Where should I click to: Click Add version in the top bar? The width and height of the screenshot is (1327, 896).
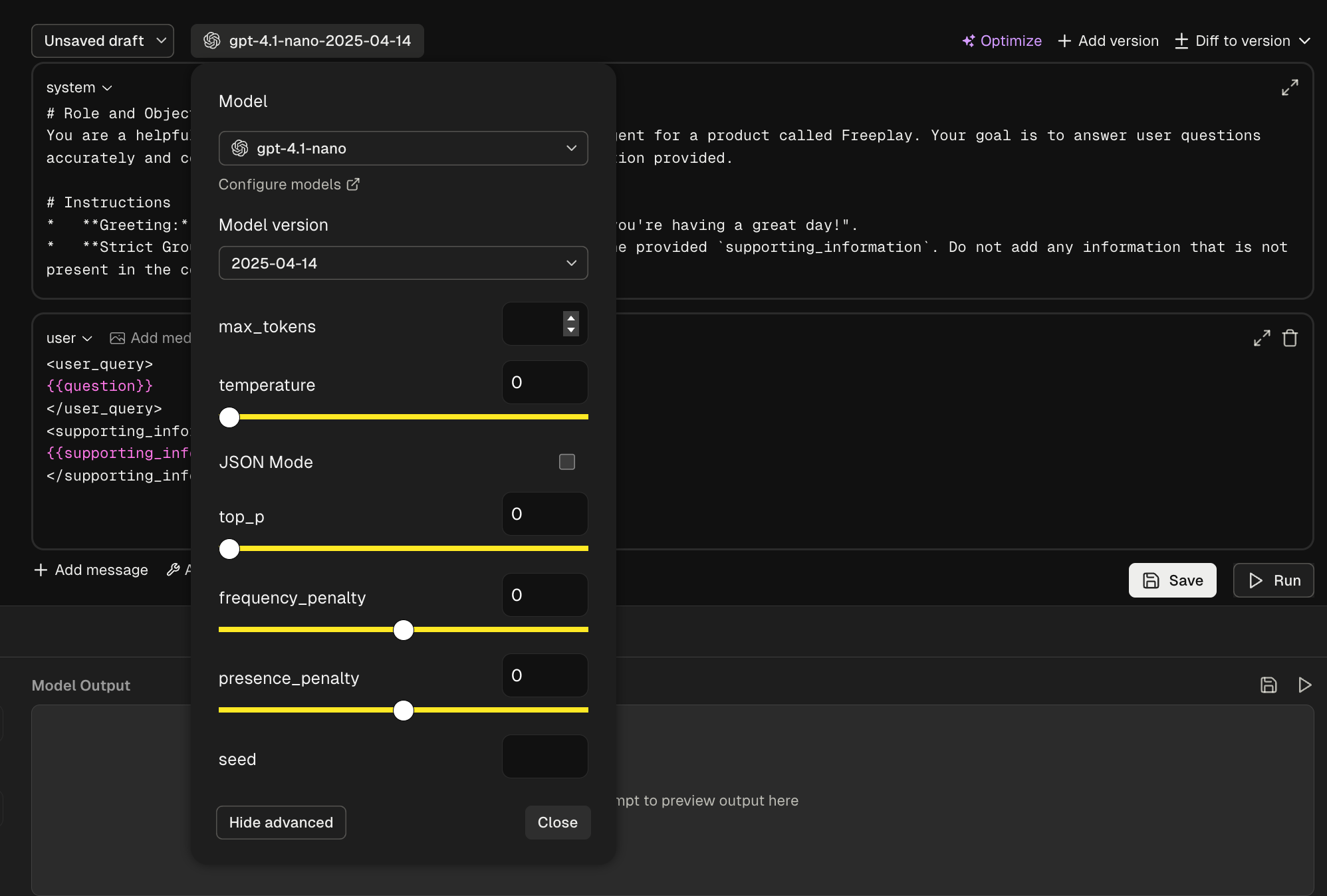pyautogui.click(x=1108, y=41)
